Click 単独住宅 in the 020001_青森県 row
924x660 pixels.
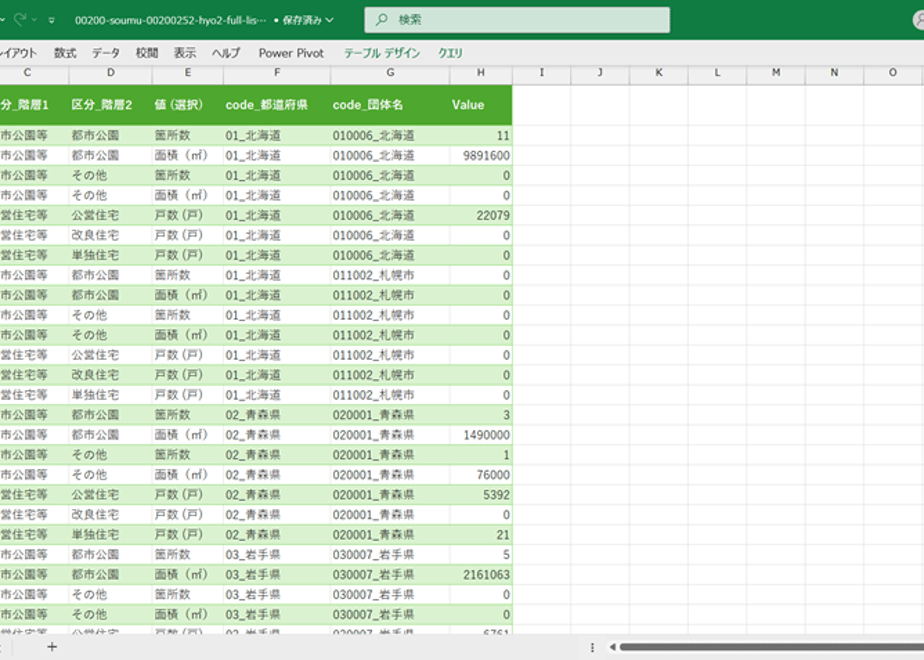point(111,535)
